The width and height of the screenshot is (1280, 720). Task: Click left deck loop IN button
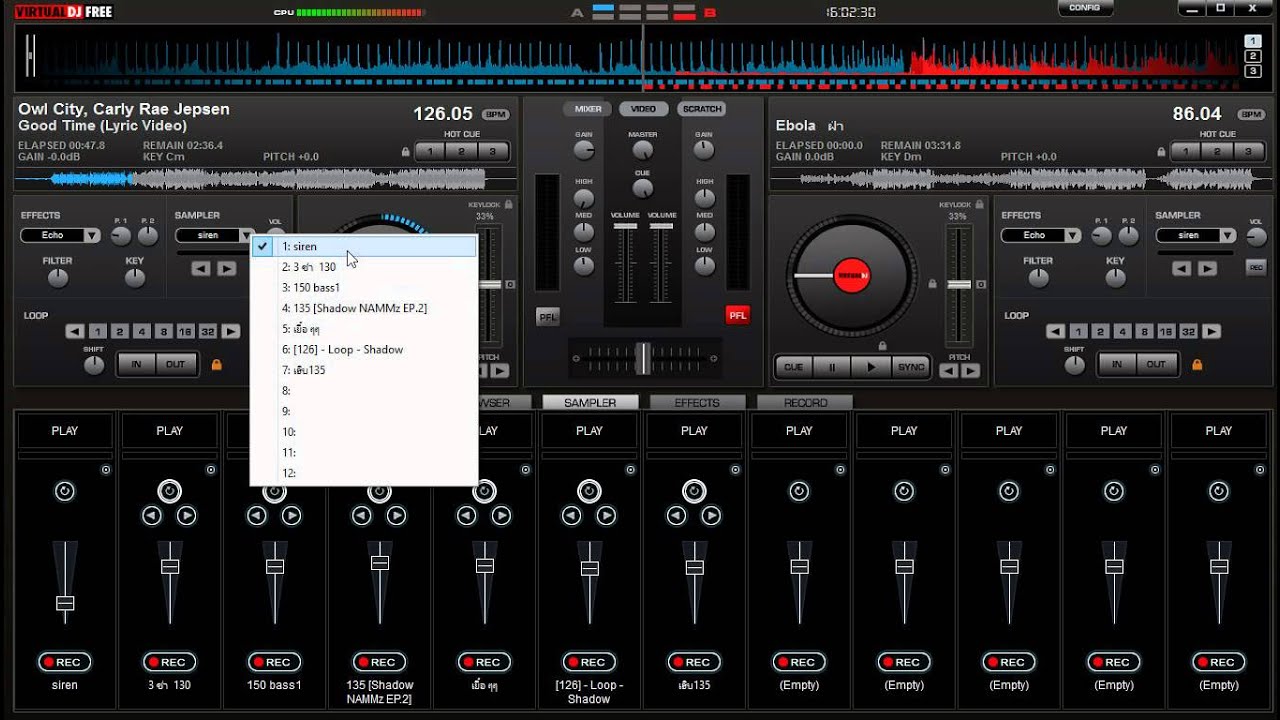pos(136,364)
